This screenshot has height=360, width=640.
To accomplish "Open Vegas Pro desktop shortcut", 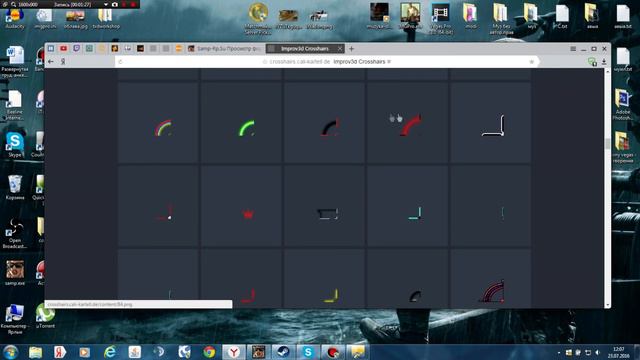I will click(440, 18).
